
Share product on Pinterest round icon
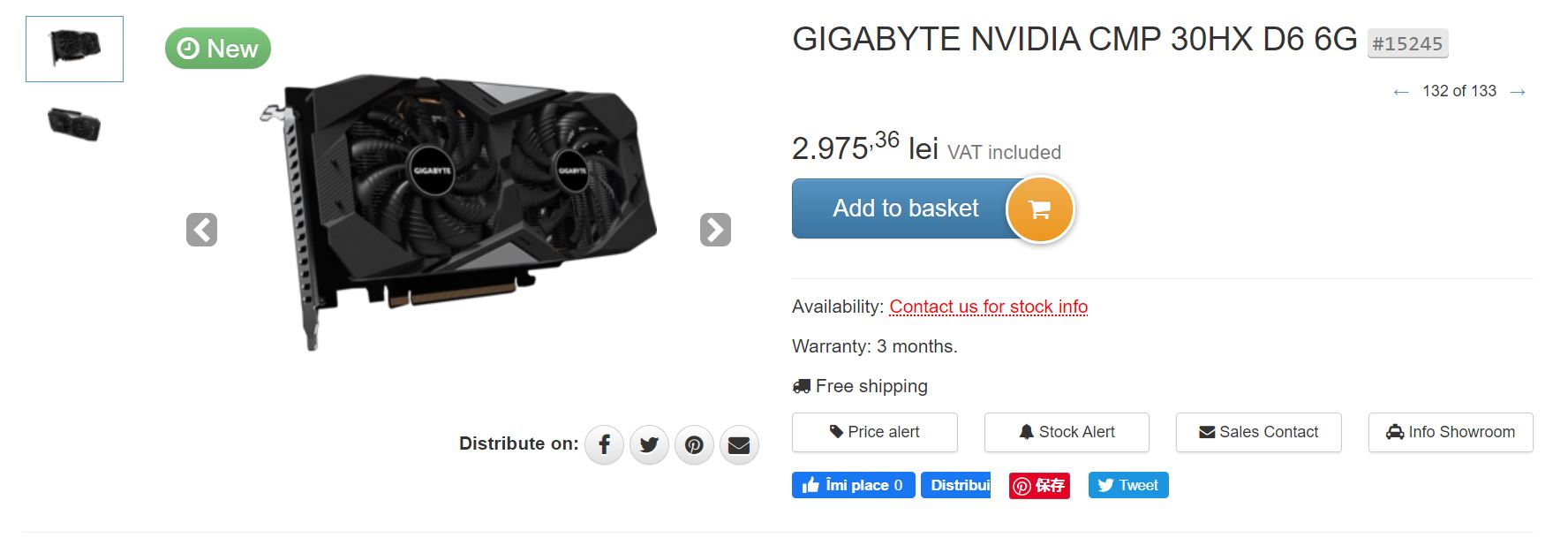click(x=694, y=444)
